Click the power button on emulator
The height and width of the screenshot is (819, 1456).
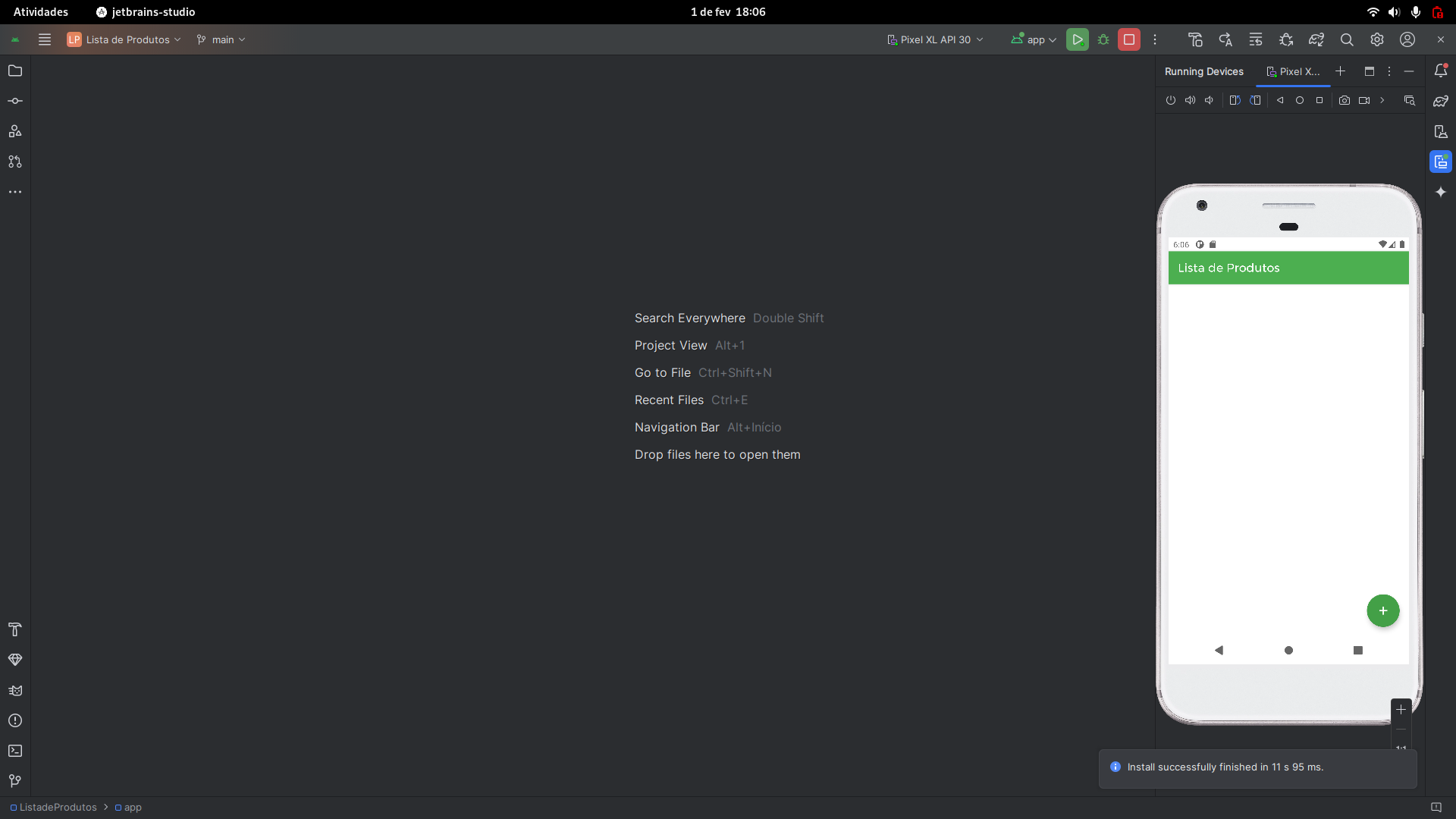[x=1170, y=100]
